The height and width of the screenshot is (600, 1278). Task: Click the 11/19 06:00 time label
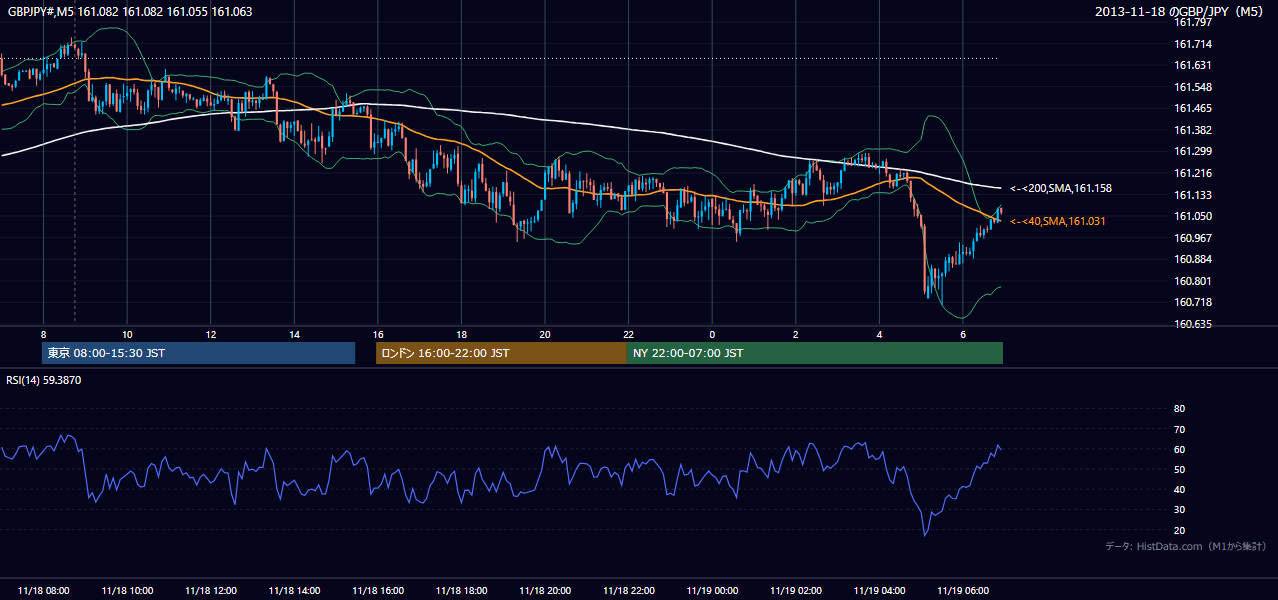tap(963, 591)
